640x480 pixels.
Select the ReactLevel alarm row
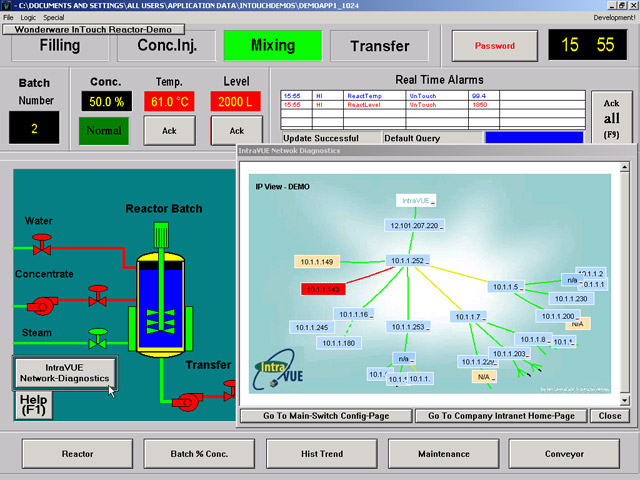pos(433,105)
